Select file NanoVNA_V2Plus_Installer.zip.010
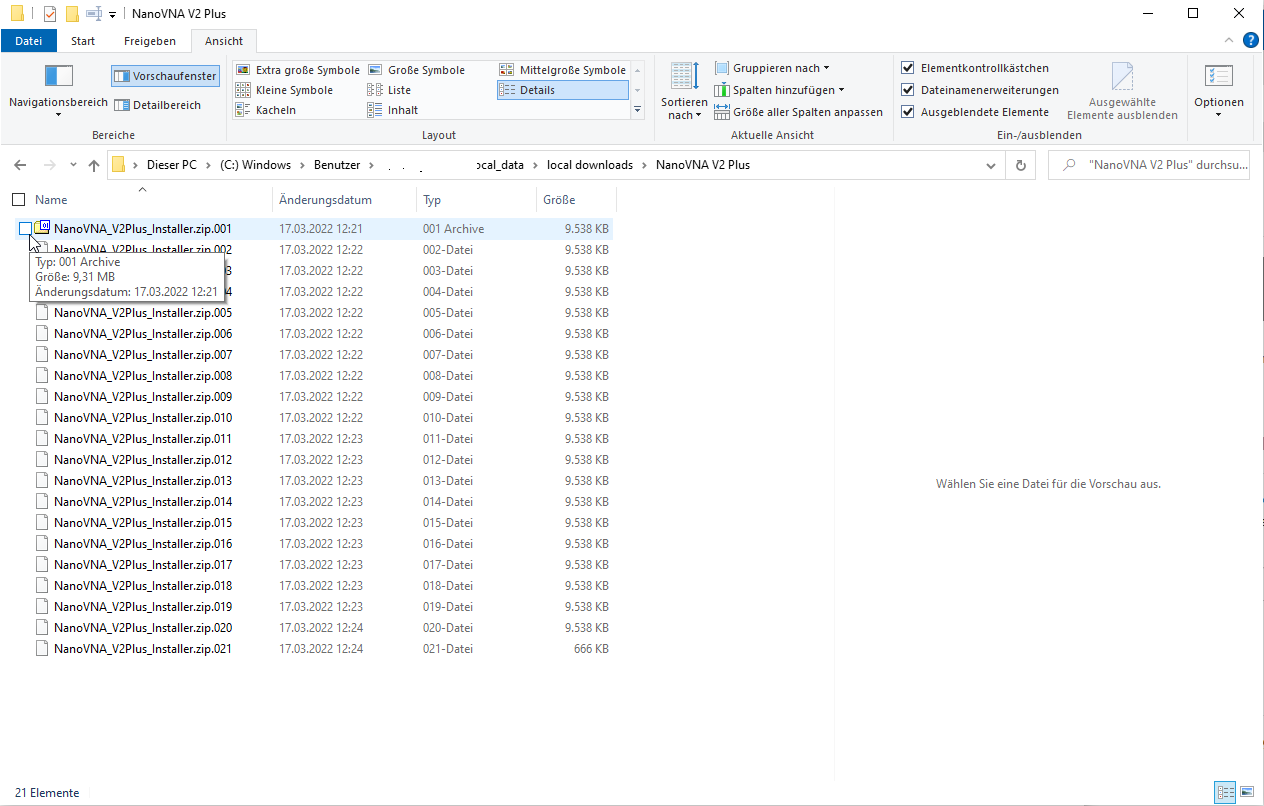 coord(143,418)
